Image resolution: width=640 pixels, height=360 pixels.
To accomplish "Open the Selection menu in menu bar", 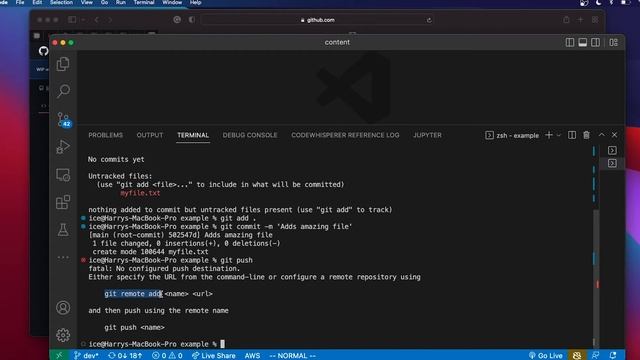I will point(61,2).
